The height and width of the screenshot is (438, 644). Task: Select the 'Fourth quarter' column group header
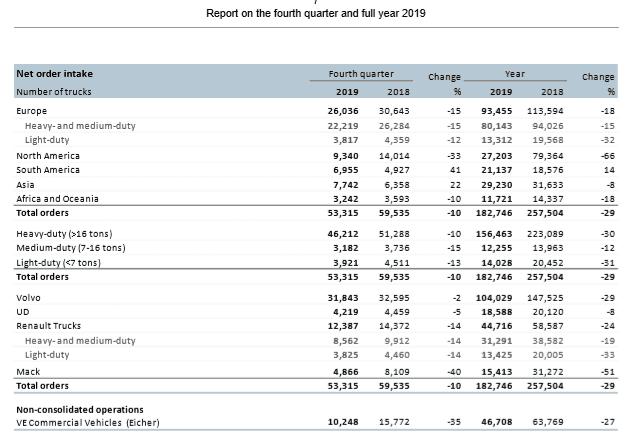tap(361, 74)
